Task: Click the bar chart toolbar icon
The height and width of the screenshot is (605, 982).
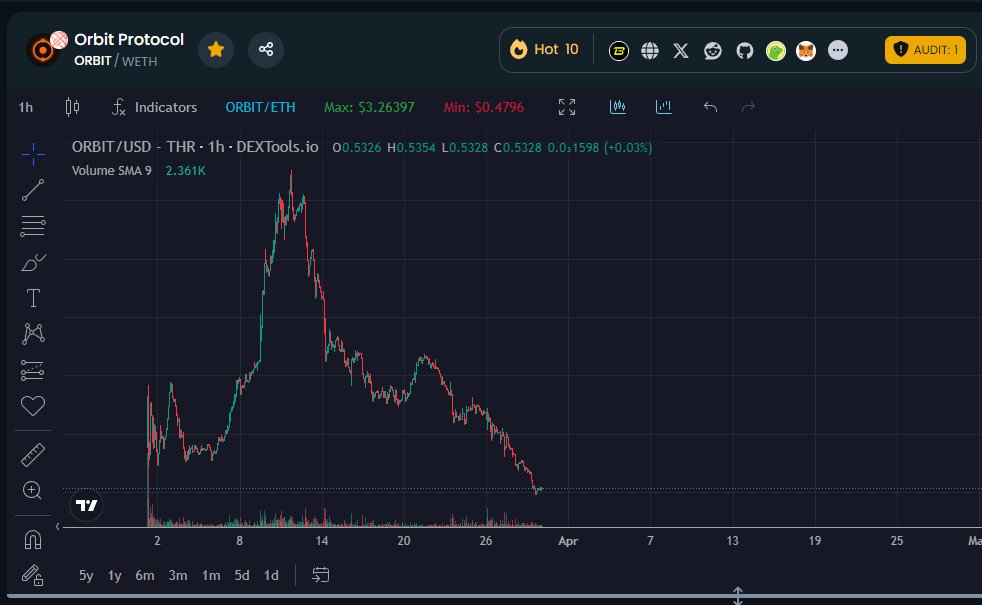Action: (x=663, y=107)
